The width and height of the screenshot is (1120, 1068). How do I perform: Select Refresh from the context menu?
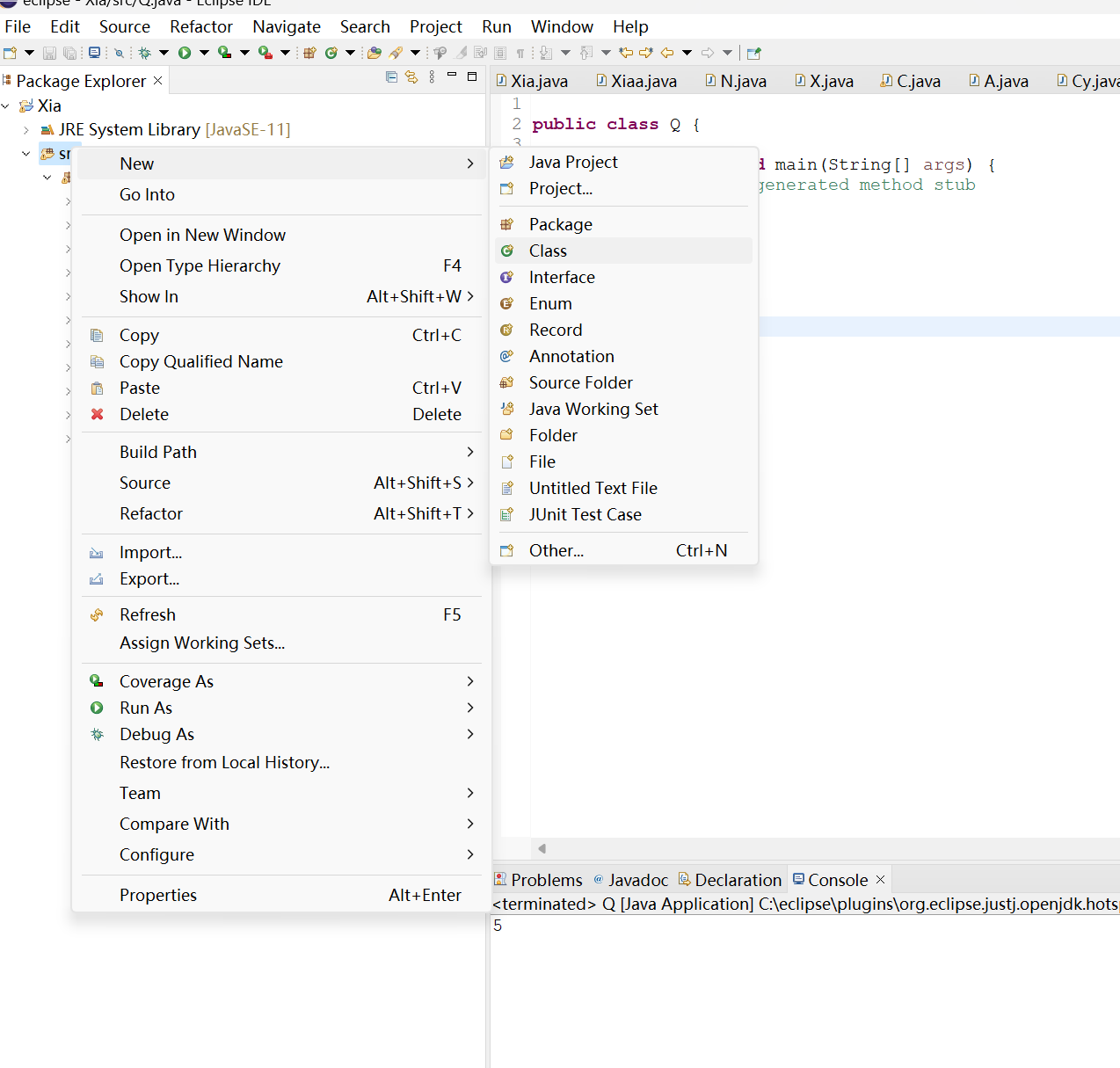tap(147, 614)
